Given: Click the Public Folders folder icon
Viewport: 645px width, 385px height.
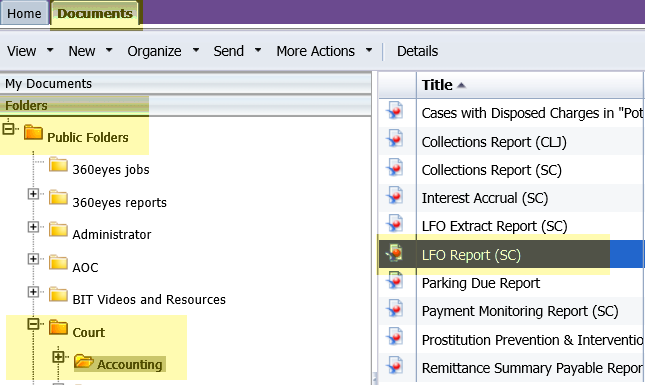Looking at the screenshot, I should 33,133.
